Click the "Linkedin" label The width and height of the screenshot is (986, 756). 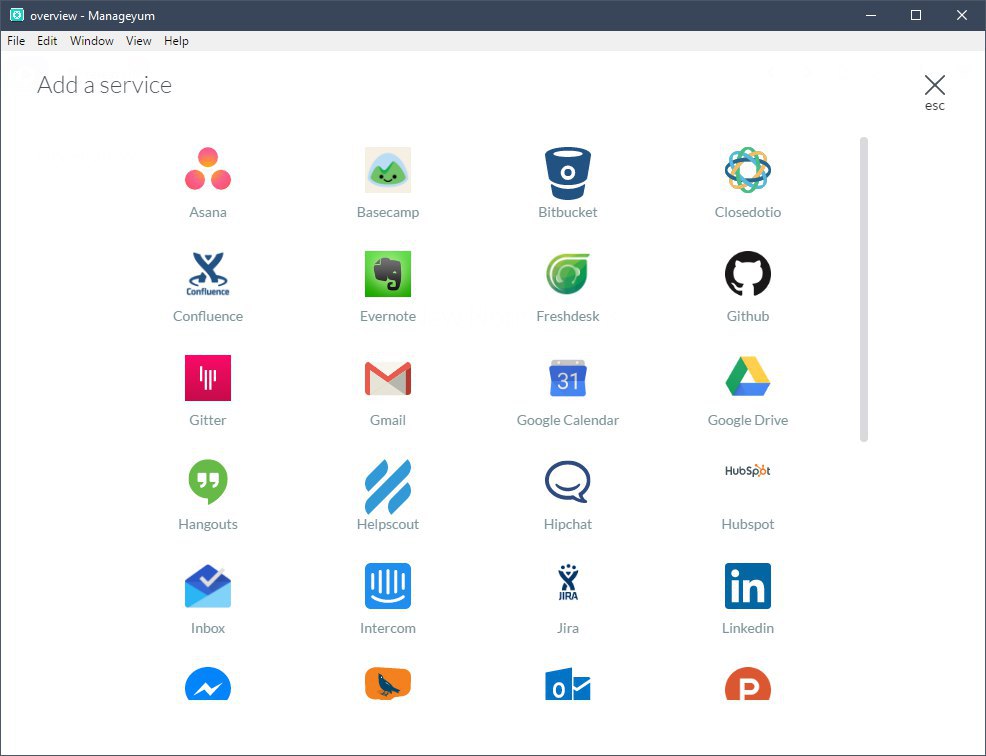coord(748,628)
